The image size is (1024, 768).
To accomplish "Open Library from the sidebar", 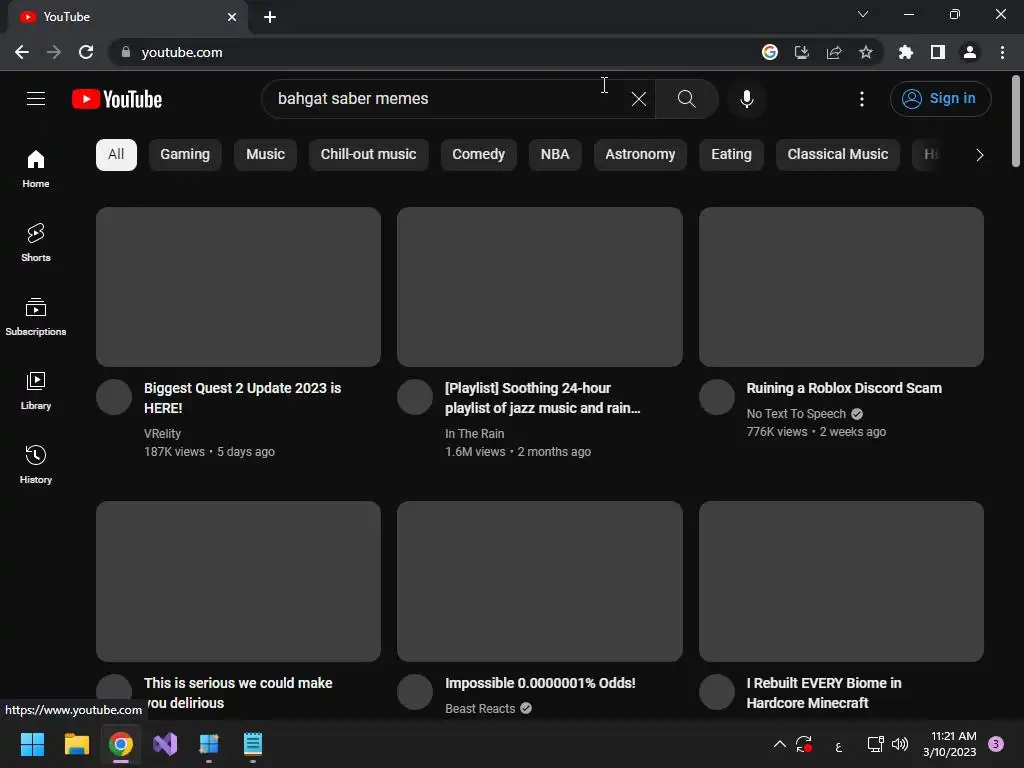I will (36, 391).
